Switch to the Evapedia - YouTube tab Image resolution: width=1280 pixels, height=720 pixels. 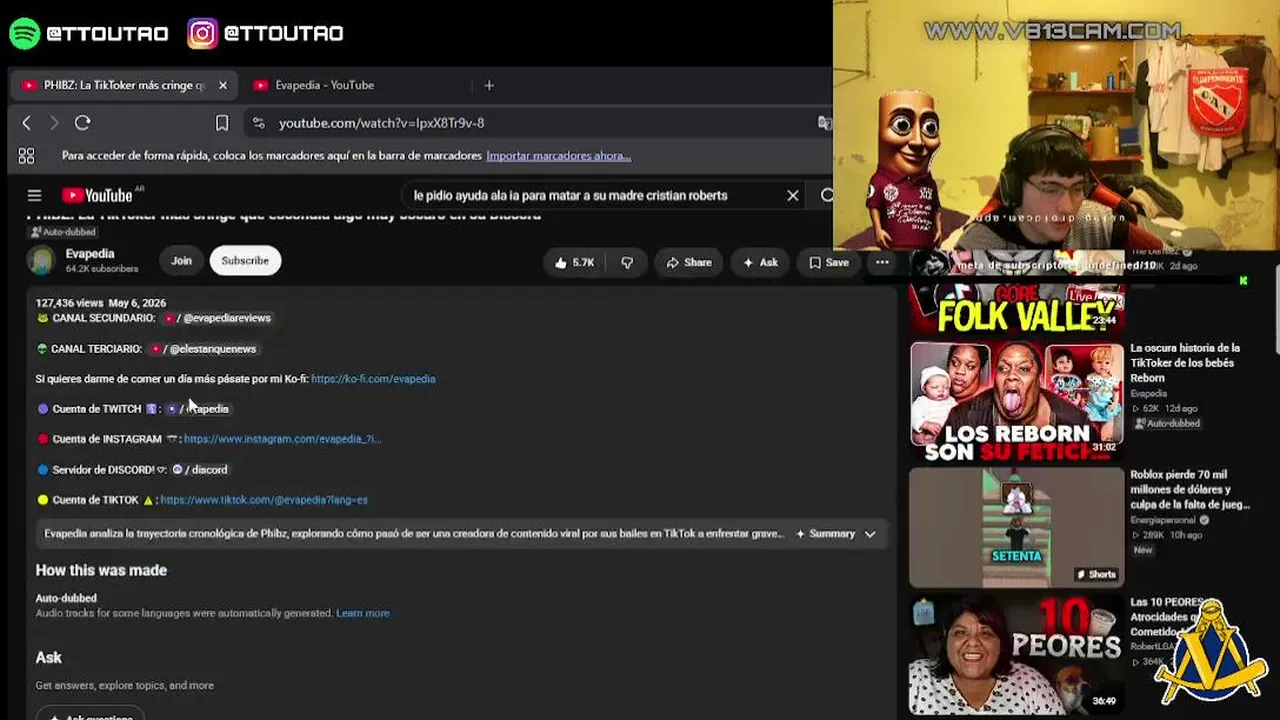tap(325, 86)
